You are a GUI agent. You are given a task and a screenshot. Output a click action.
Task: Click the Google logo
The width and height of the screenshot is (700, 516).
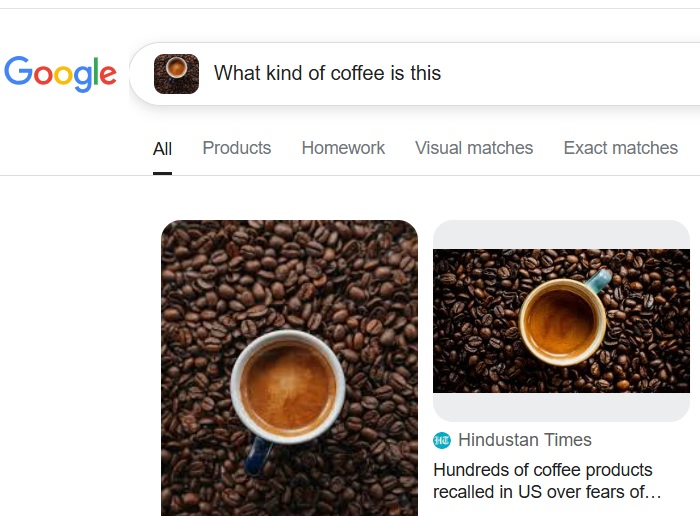tap(60, 73)
